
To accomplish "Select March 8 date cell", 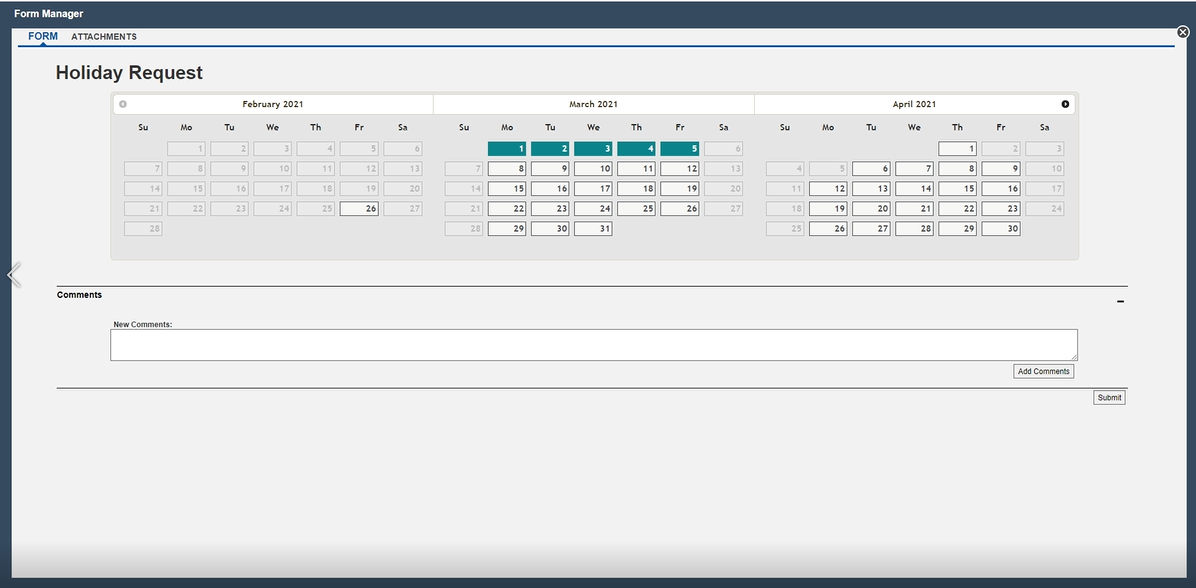I will (506, 169).
